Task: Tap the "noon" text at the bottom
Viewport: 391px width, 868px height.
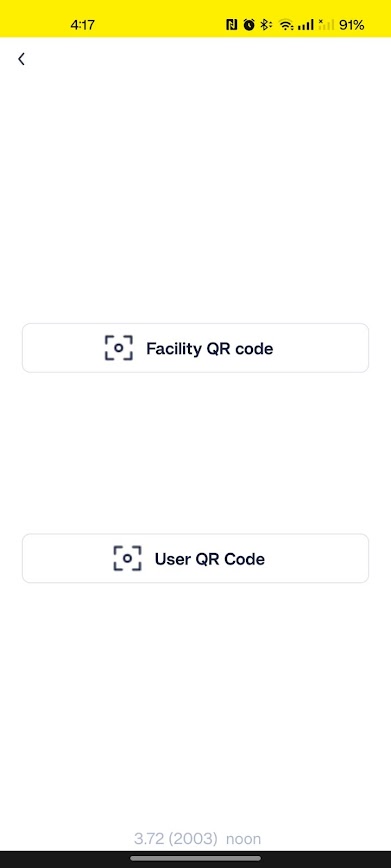Action: point(244,839)
